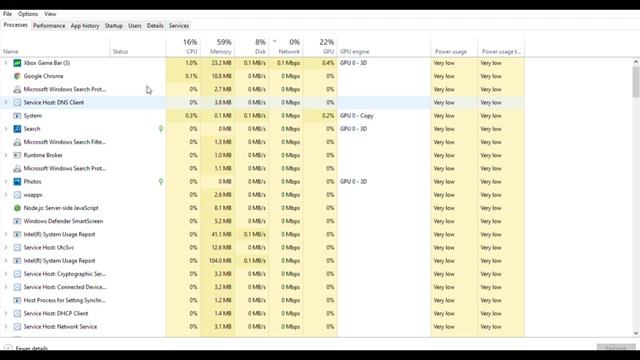Select the Google Chrome process name
Image resolution: width=640 pixels, height=360 pixels.
43,76
